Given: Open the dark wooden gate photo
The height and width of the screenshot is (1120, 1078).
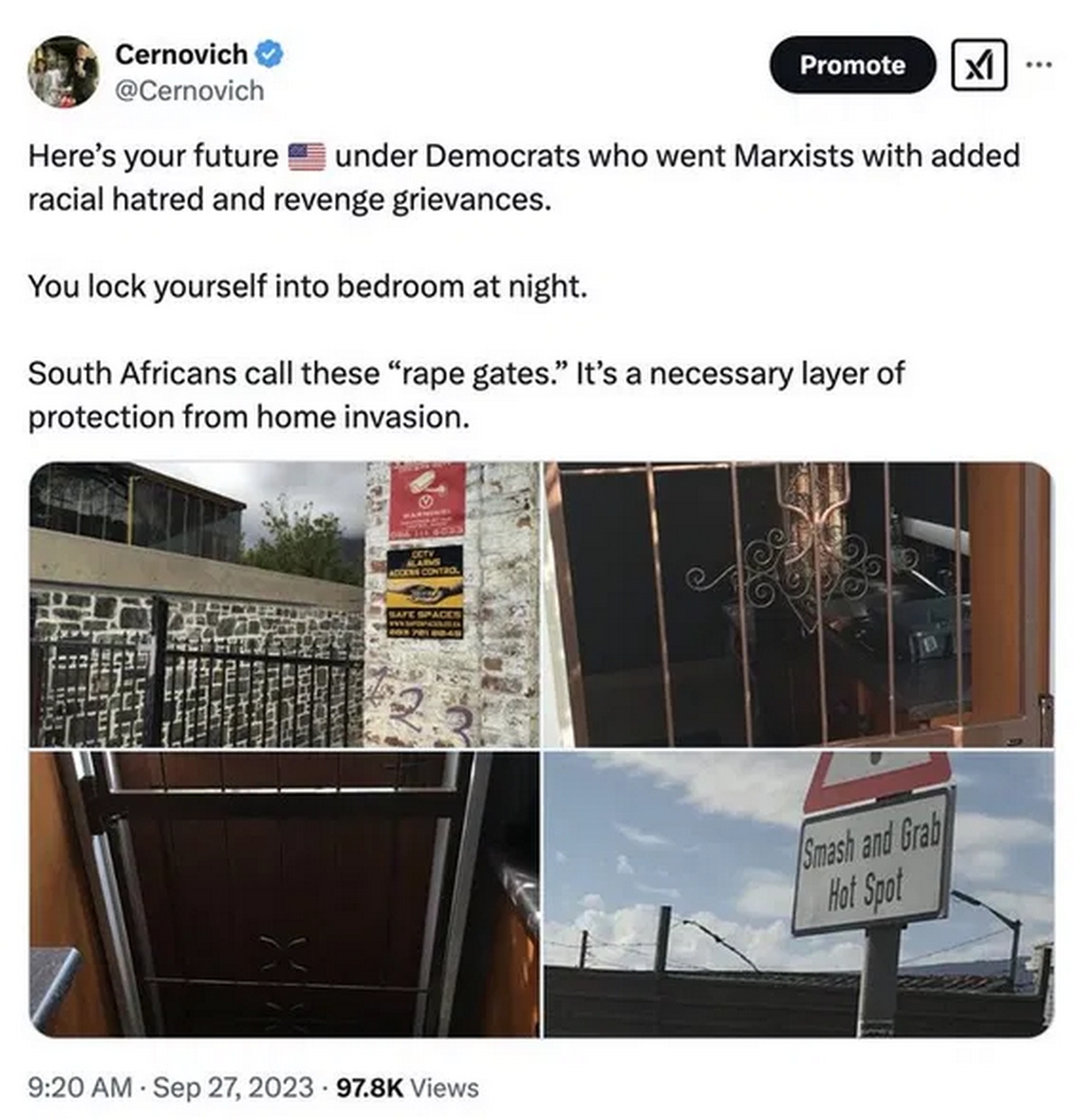Looking at the screenshot, I should [284, 893].
